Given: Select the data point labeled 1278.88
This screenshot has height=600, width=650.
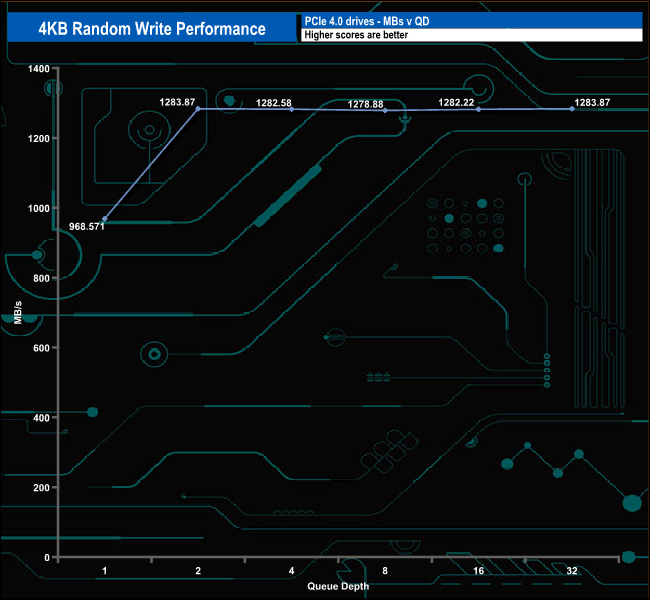Looking at the screenshot, I should 385,110.
